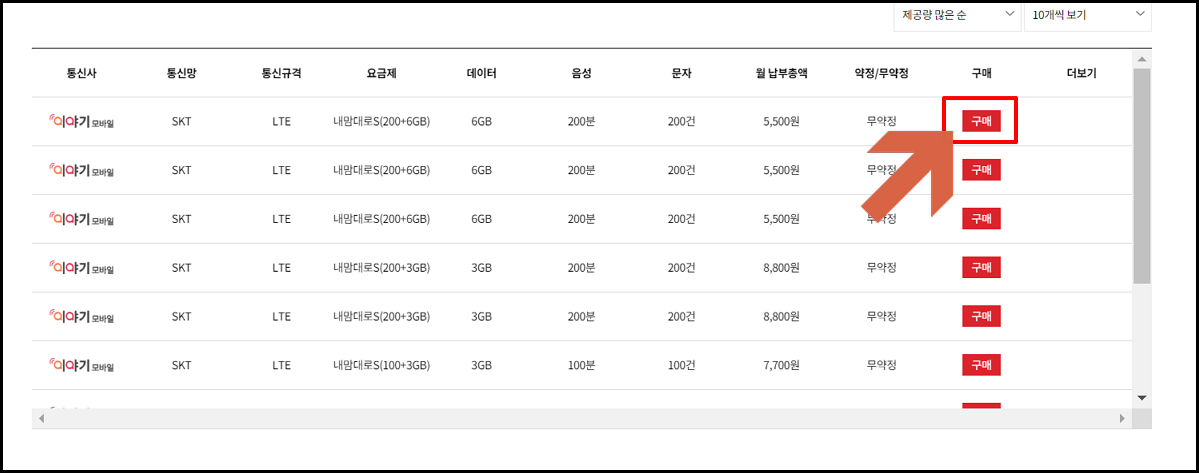Click the 7,700원 monthly price cell
The height and width of the screenshot is (473, 1199).
point(781,365)
